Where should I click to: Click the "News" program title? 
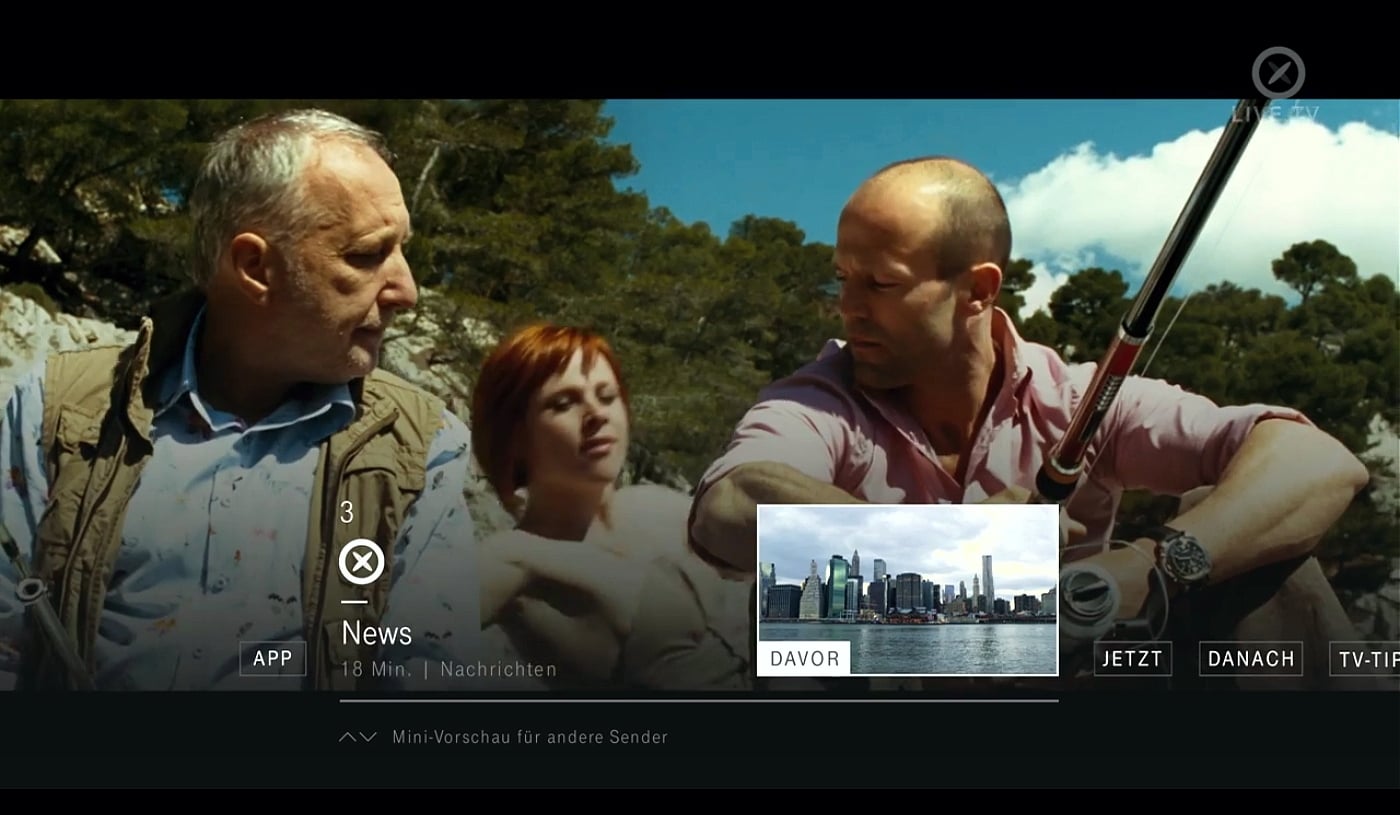point(375,633)
